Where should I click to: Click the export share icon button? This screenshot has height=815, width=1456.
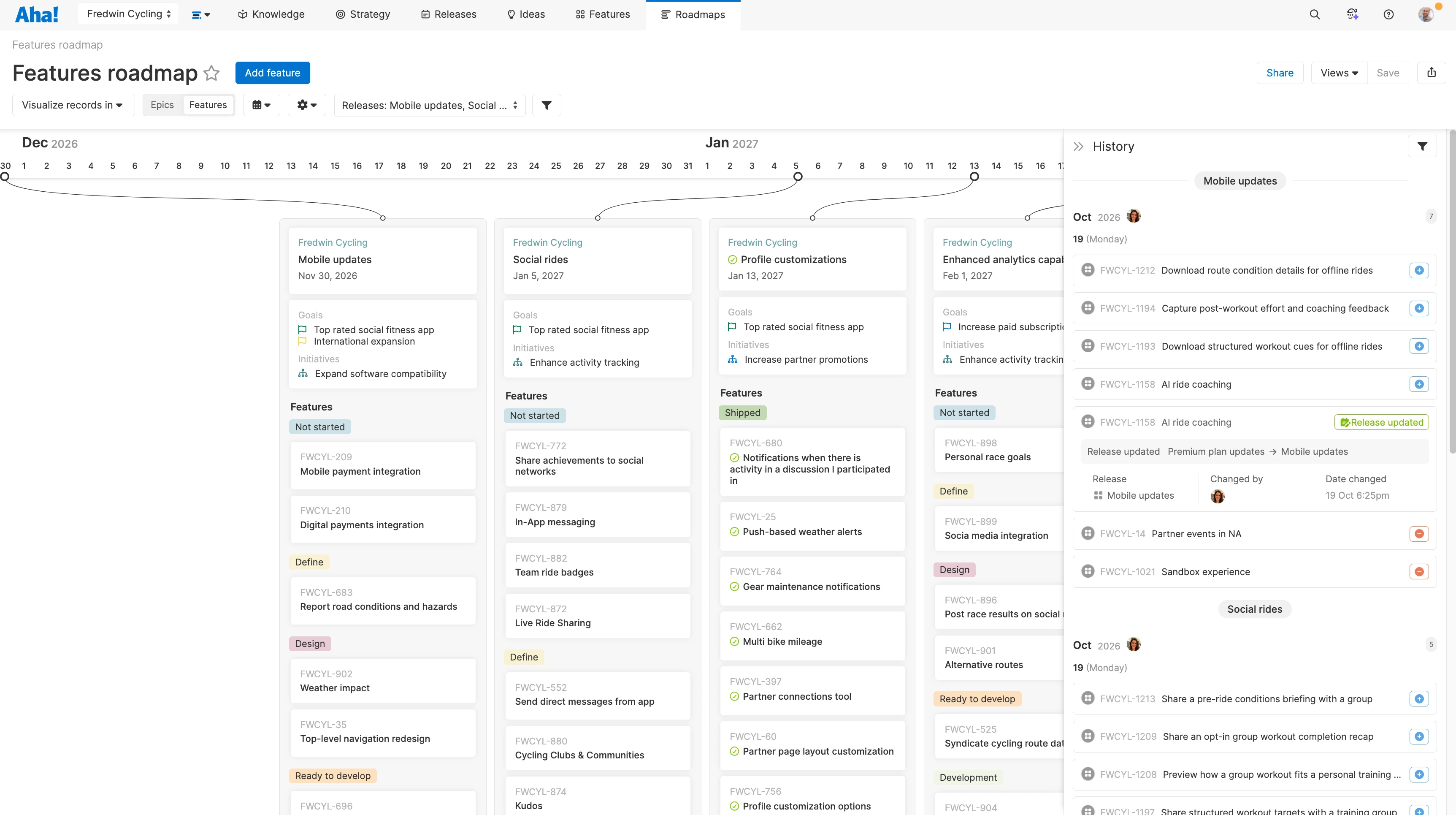1431,72
